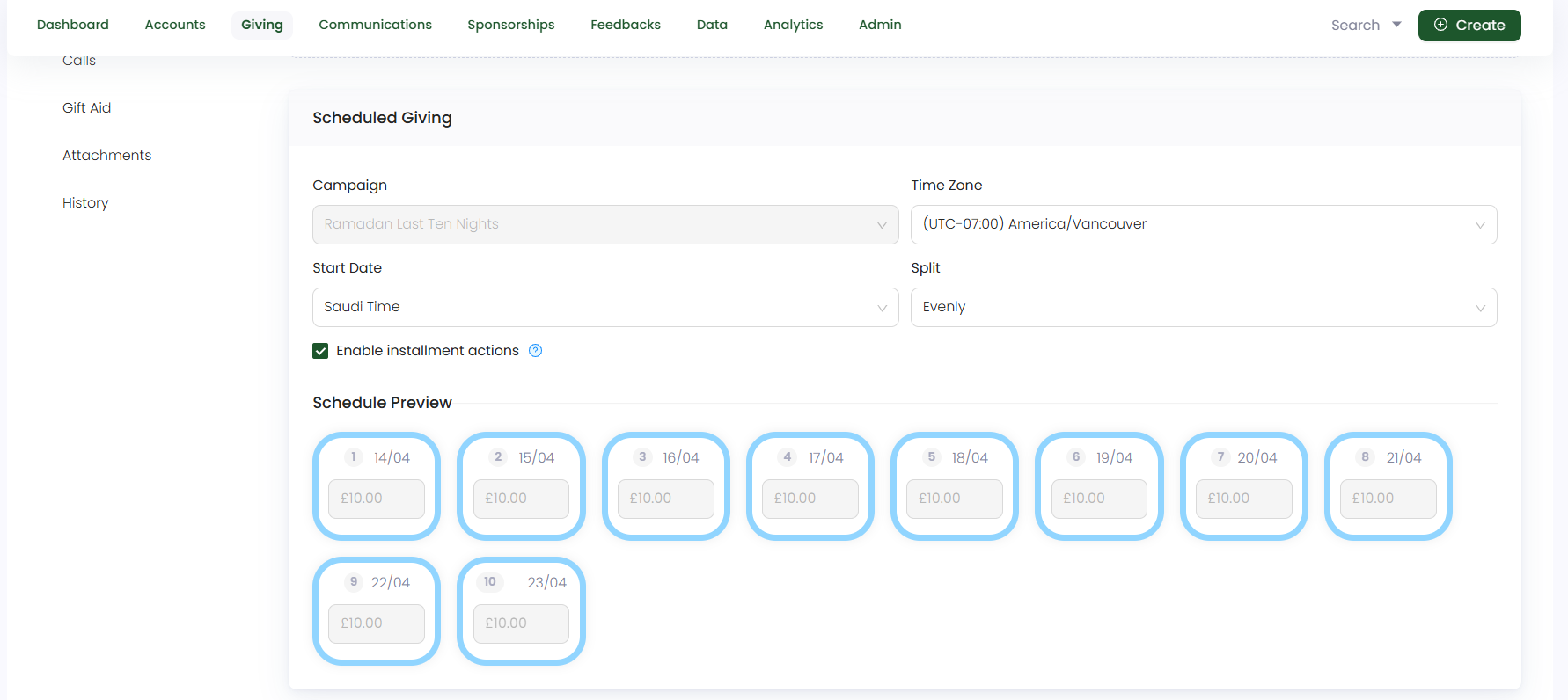Click installment number 3 badge
The height and width of the screenshot is (700, 1568).
(x=642, y=456)
